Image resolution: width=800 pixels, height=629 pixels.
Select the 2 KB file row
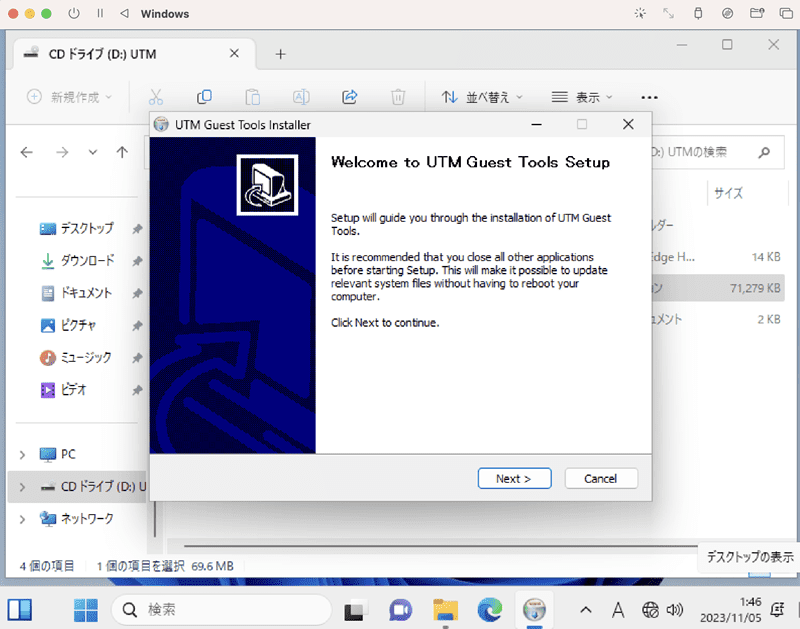point(718,319)
